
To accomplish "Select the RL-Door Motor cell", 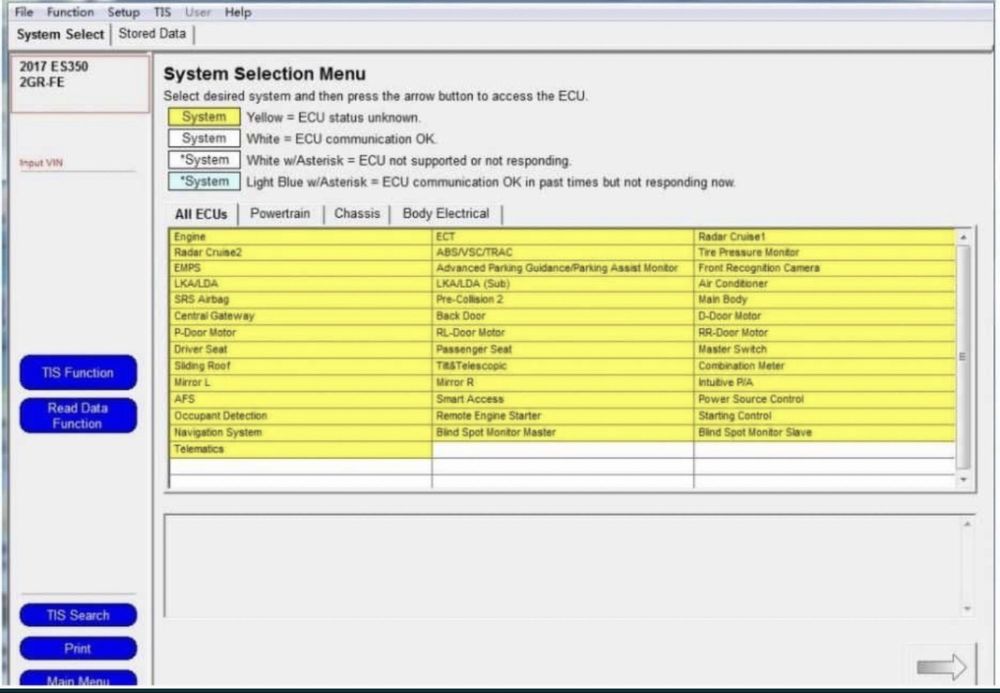I will tap(562, 333).
